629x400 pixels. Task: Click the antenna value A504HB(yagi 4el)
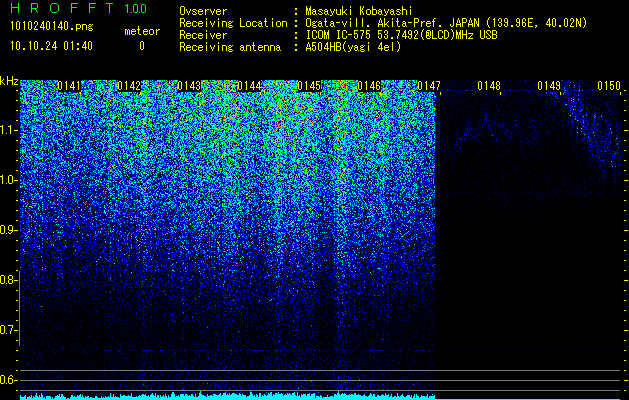pos(353,47)
